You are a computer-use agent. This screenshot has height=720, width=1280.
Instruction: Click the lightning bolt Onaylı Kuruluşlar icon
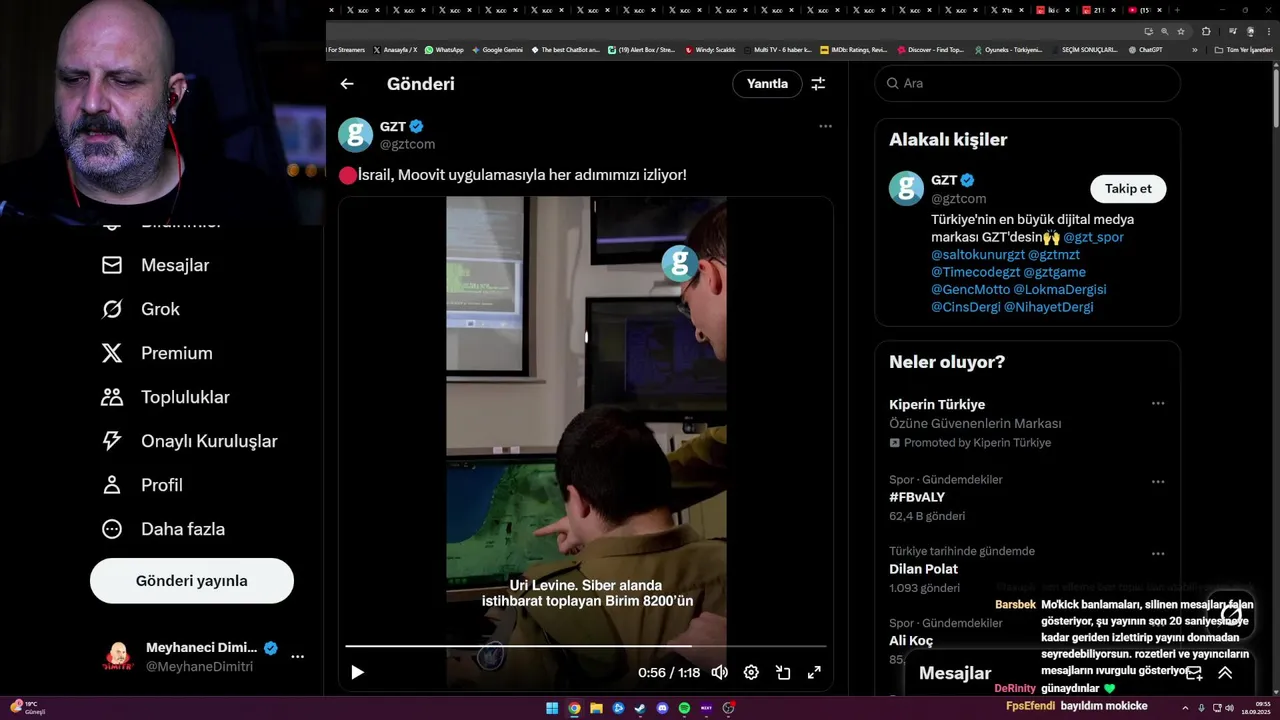tap(112, 441)
